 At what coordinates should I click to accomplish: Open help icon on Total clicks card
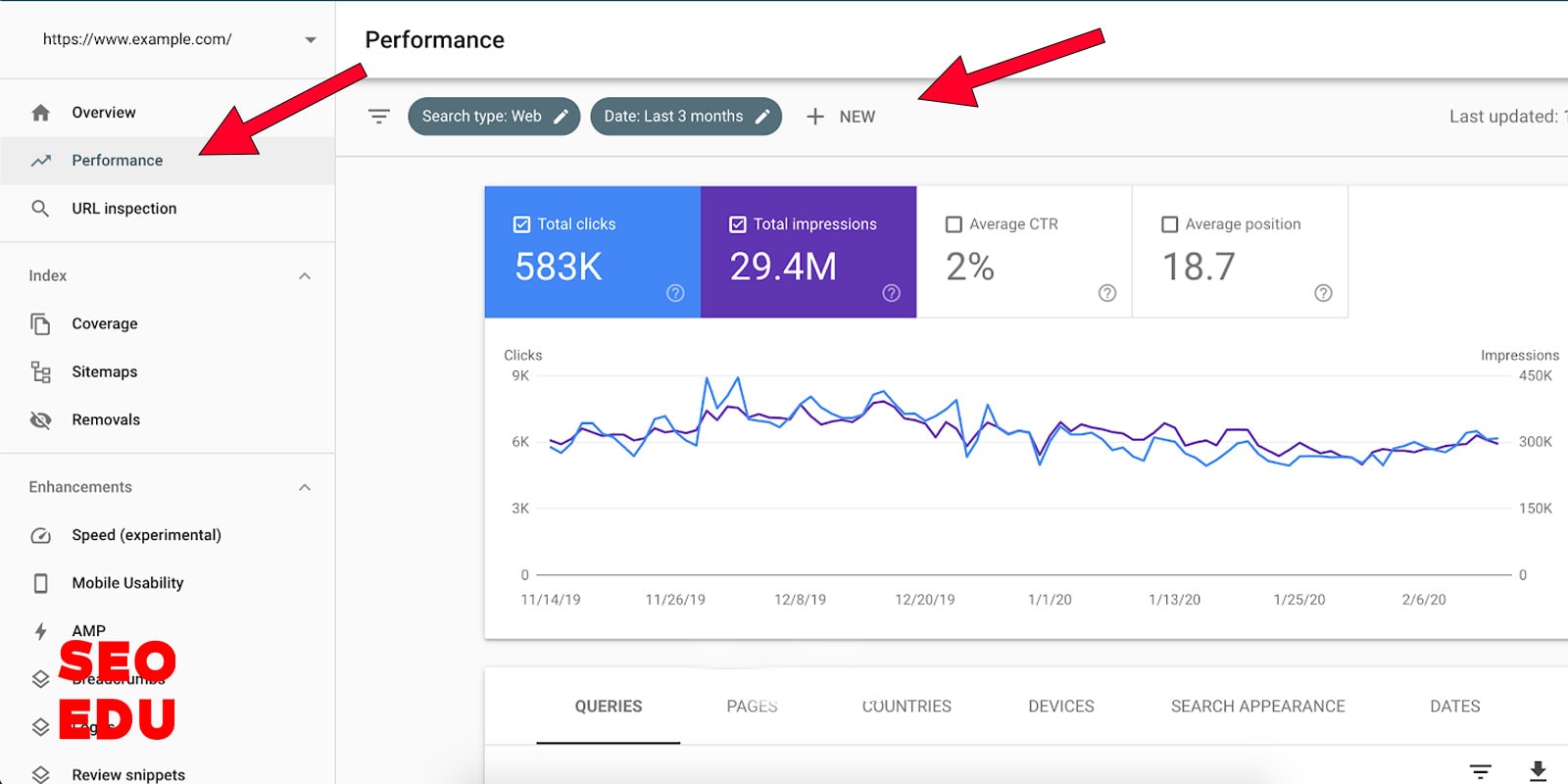click(675, 293)
